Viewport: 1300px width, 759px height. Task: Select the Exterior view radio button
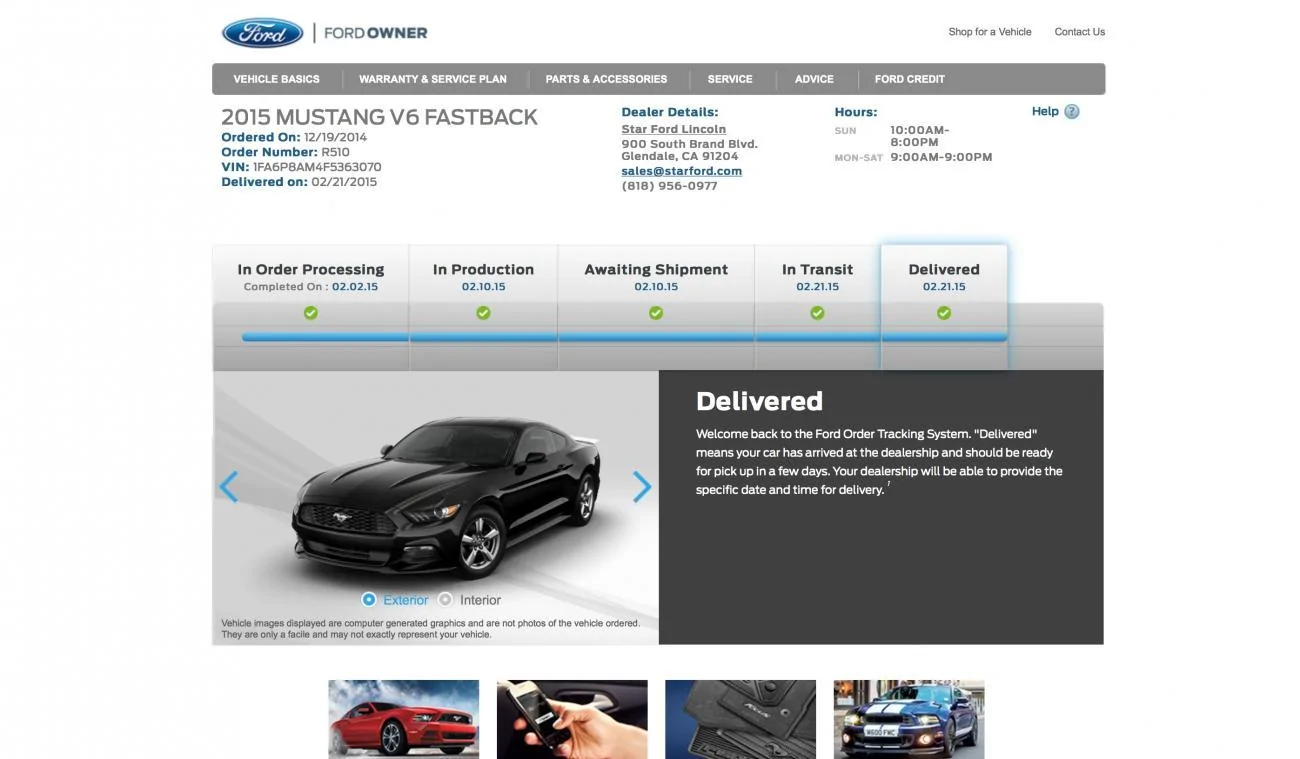coord(369,600)
